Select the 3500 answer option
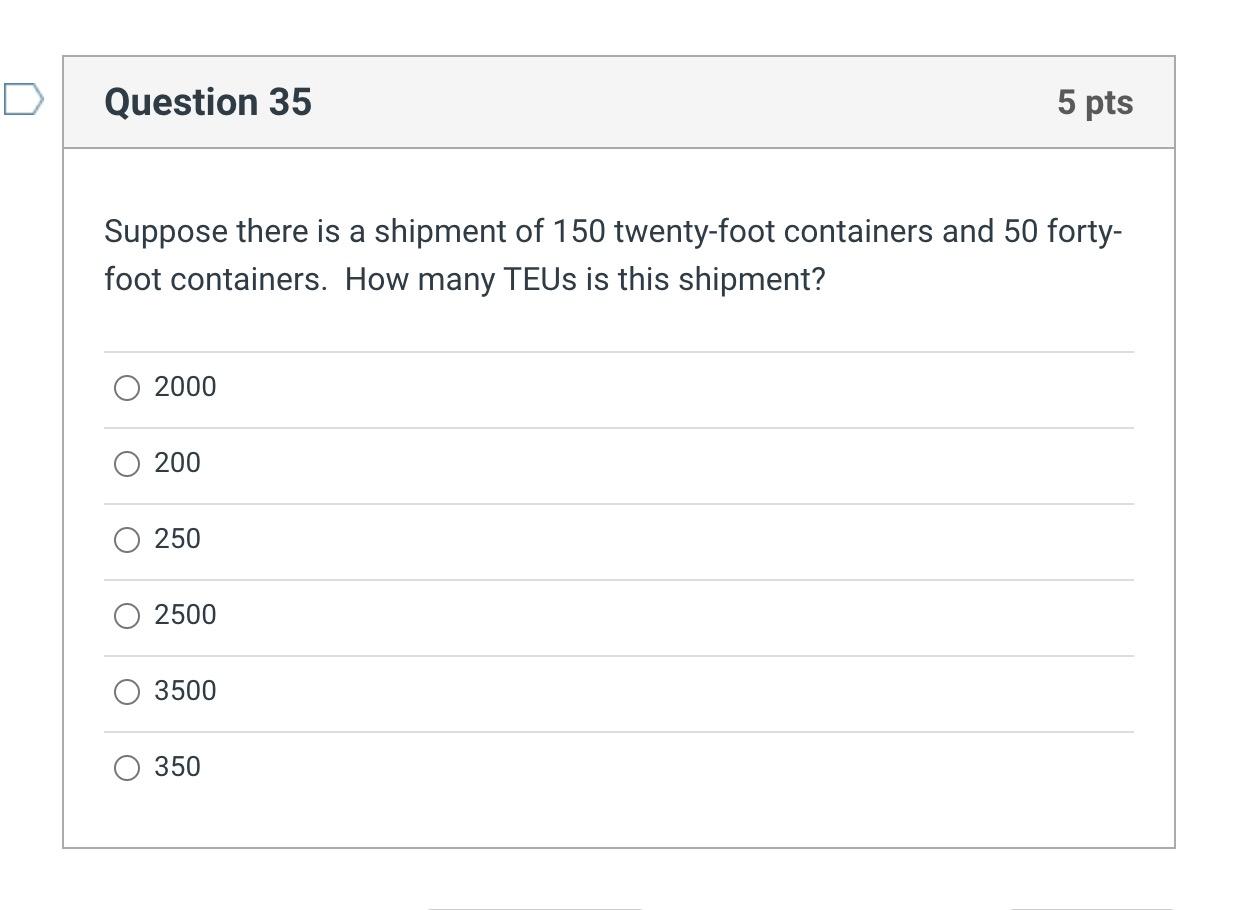 (x=126, y=691)
